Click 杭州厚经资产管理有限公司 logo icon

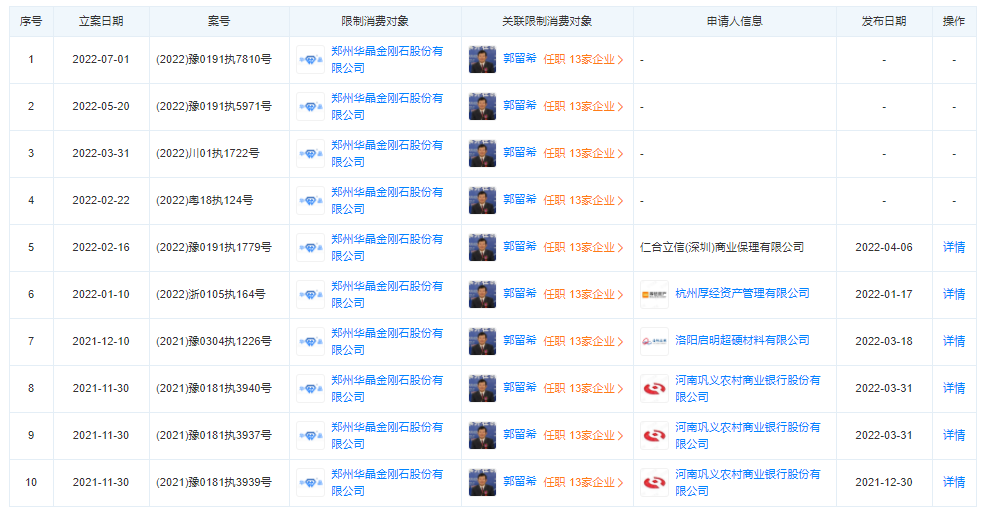654,294
